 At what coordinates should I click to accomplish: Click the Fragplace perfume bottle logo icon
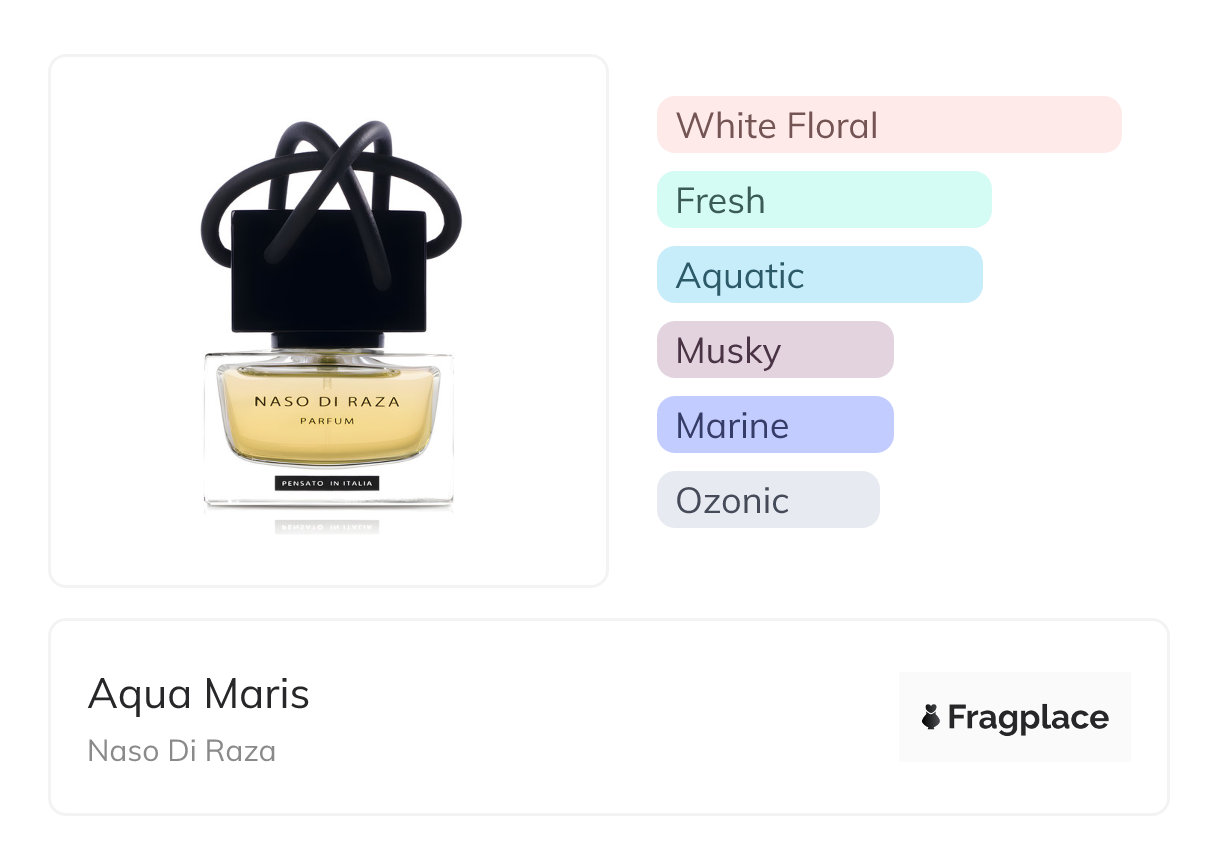tap(931, 717)
